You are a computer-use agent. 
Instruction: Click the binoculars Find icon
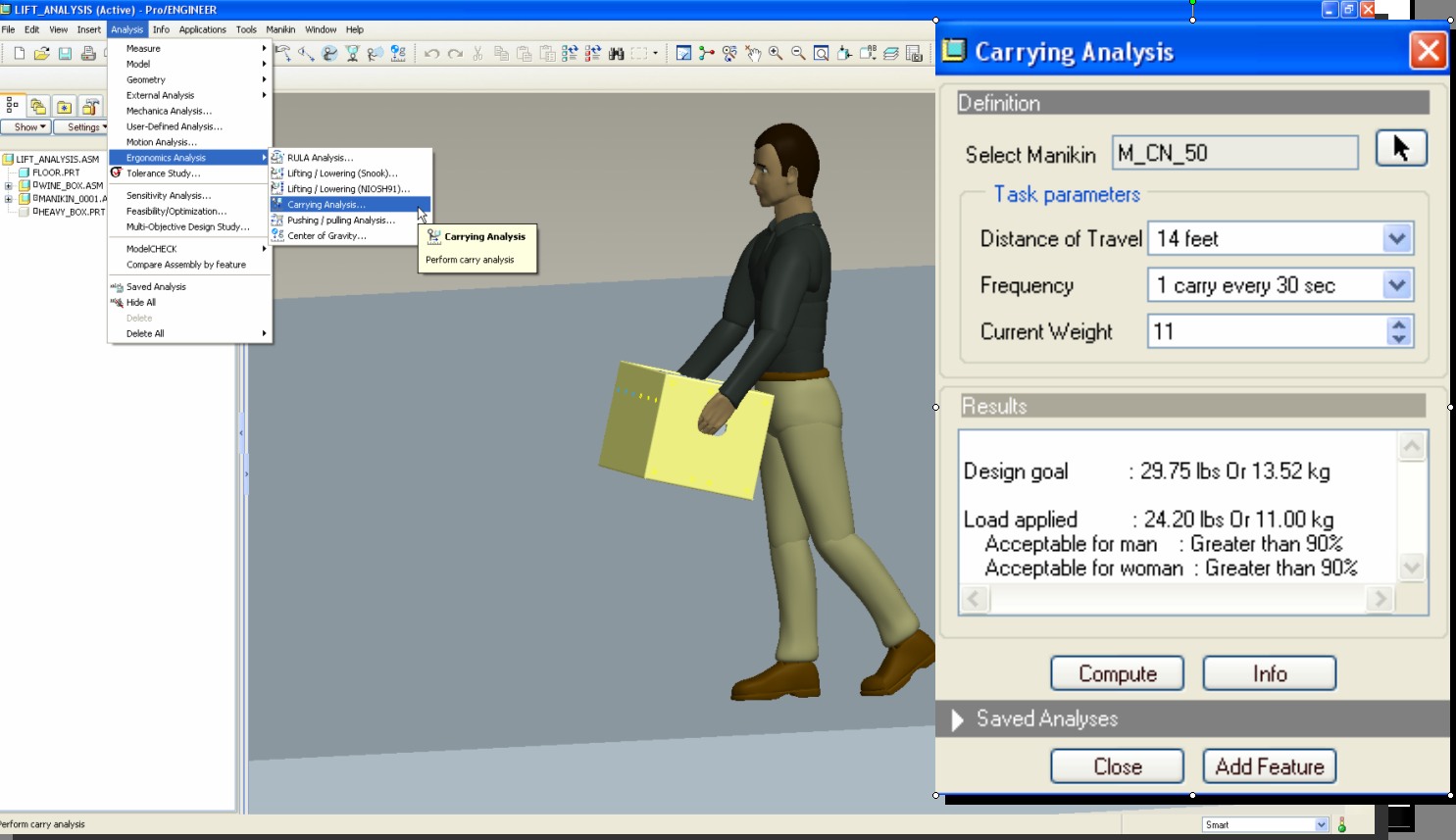point(617,53)
